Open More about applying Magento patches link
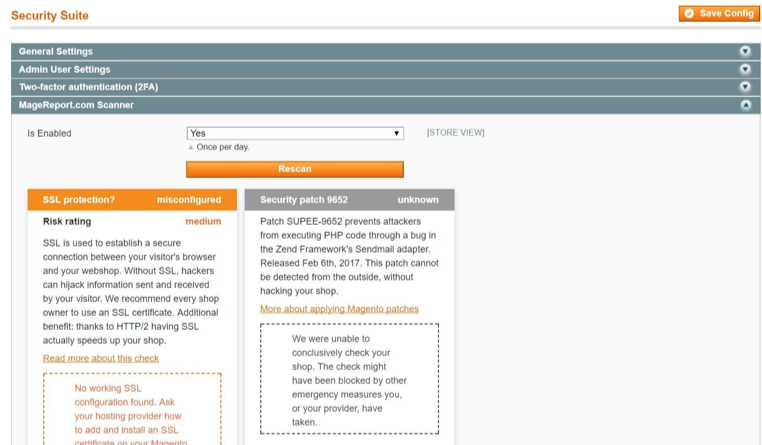 (339, 309)
